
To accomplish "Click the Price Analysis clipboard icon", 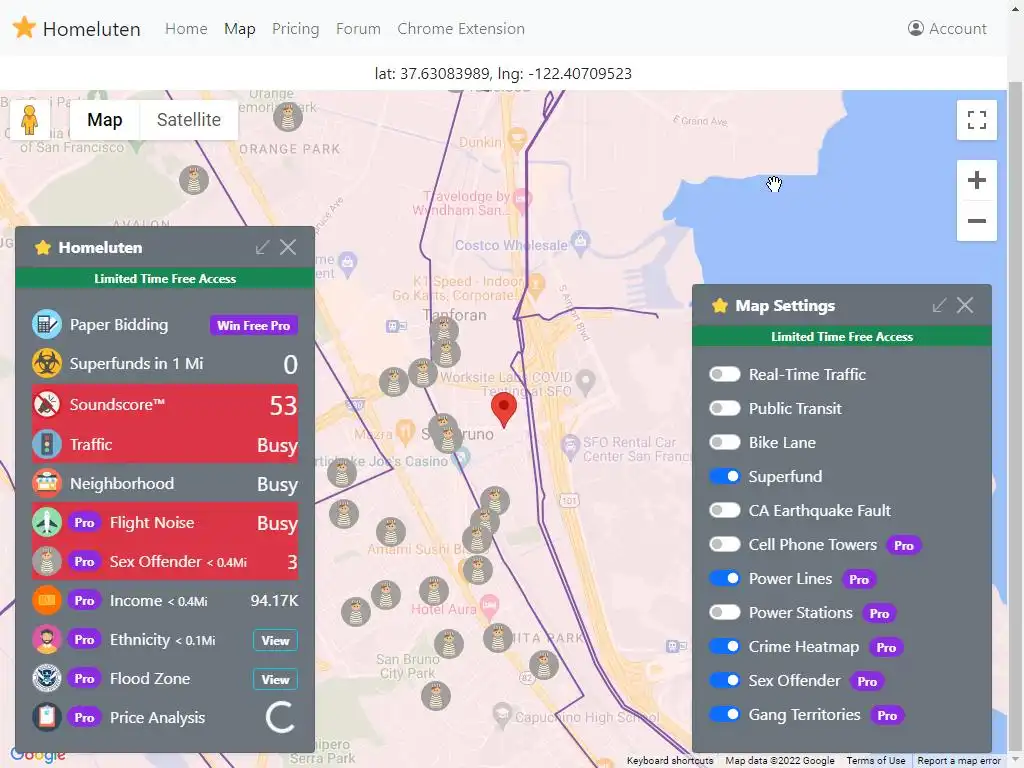I will tap(47, 717).
